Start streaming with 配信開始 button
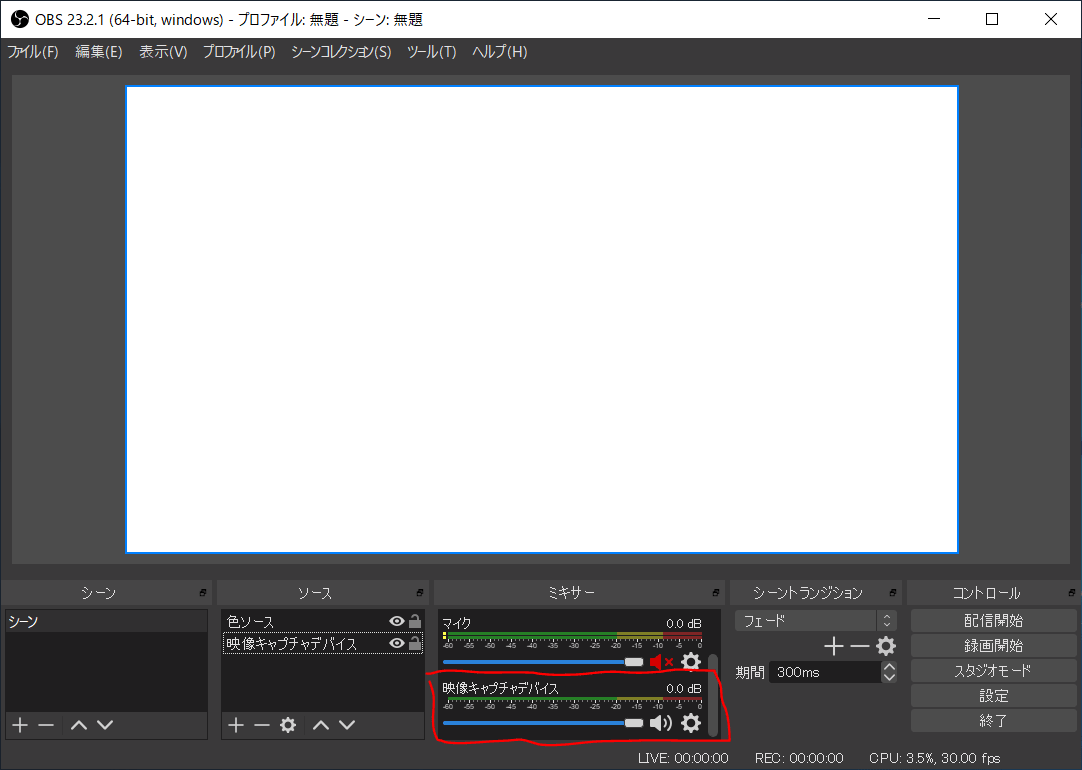 [x=994, y=621]
